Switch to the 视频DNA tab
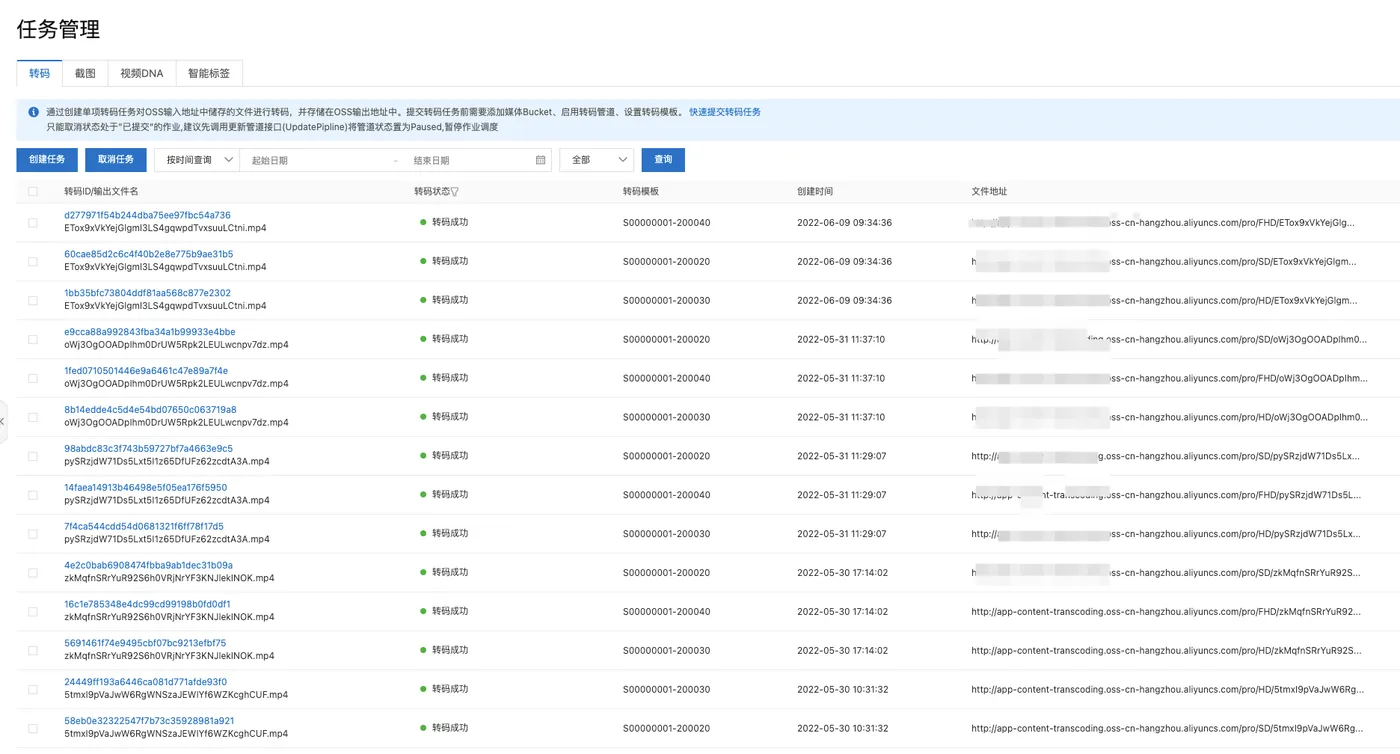This screenshot has height=754, width=1400. (141, 73)
